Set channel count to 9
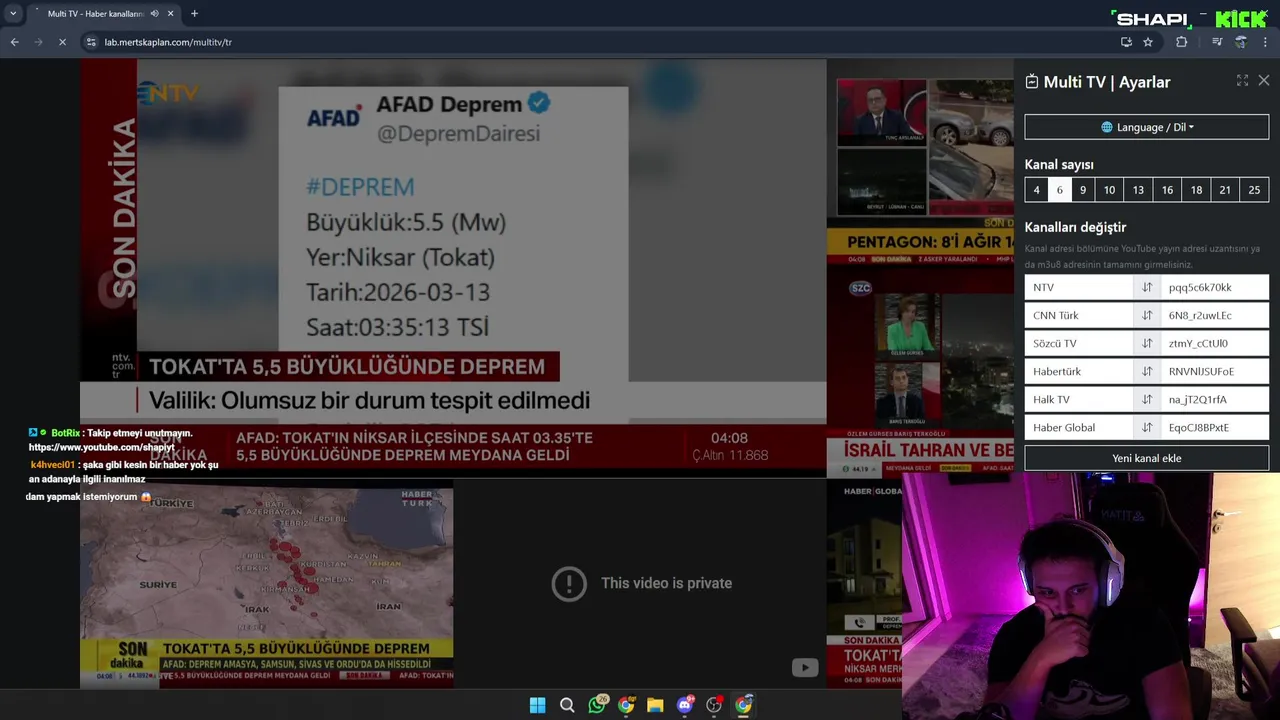The height and width of the screenshot is (720, 1280). click(1083, 190)
